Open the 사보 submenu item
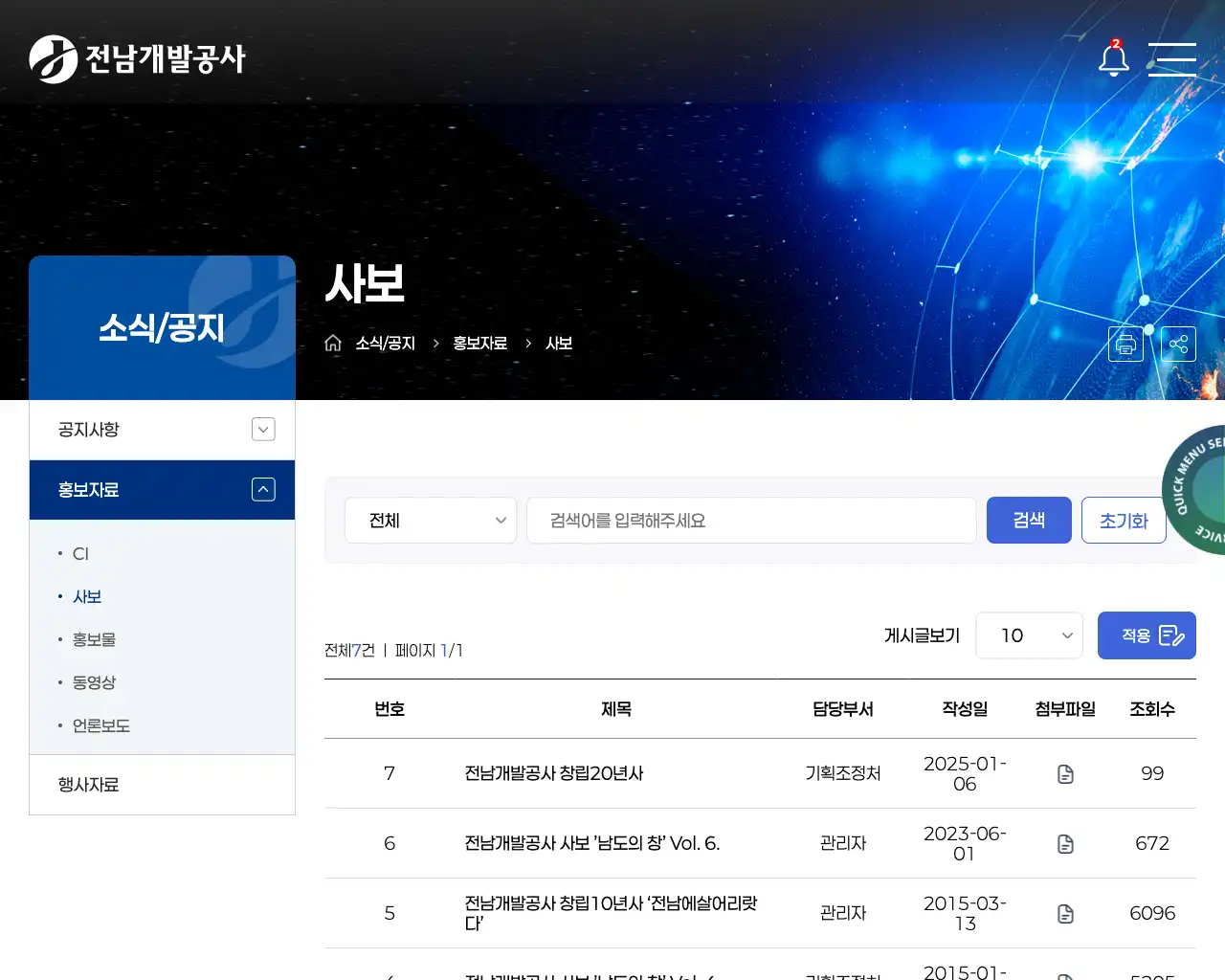 tap(87, 596)
